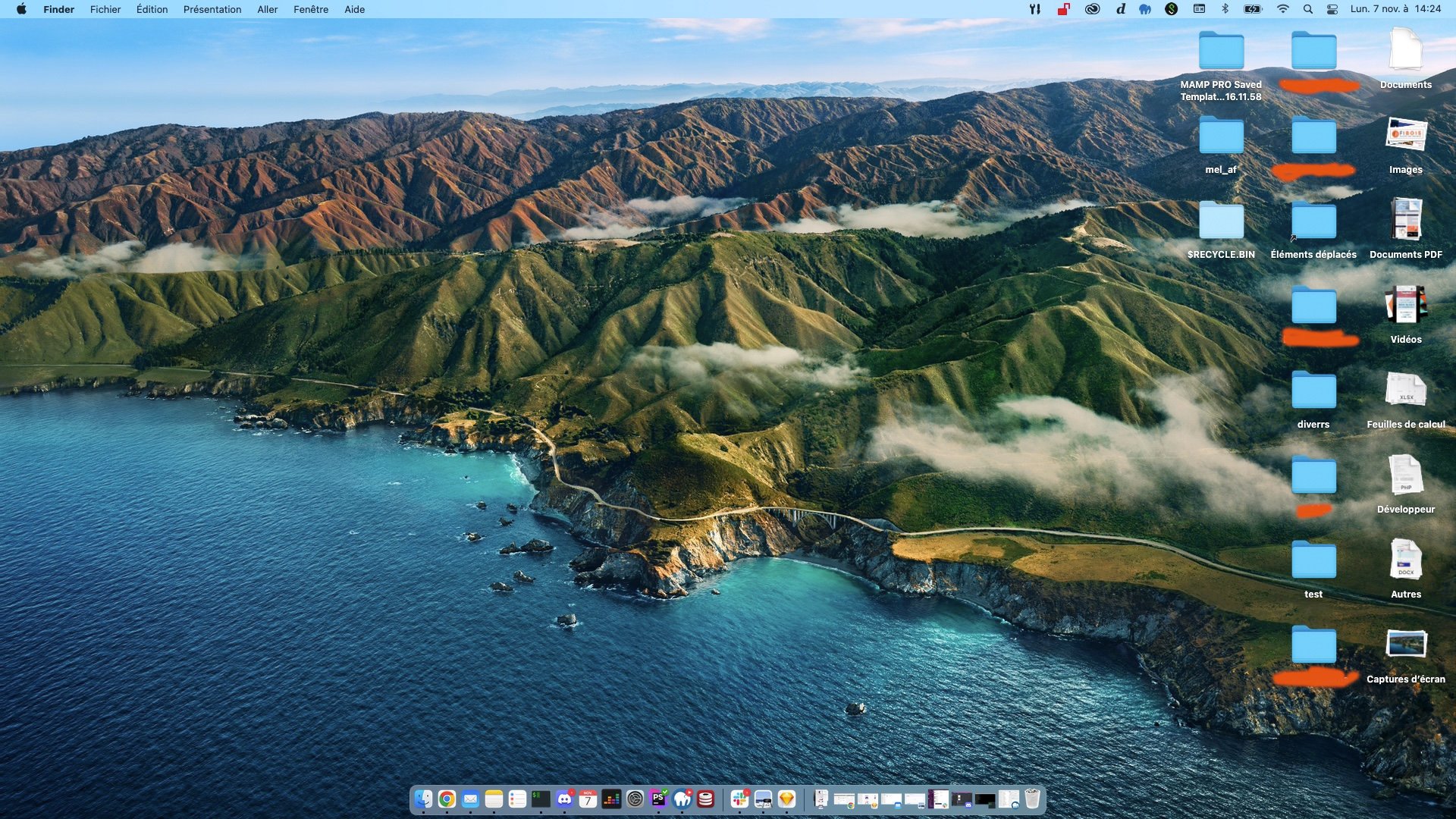Click Creative Cloud menu bar icon
Image resolution: width=1456 pixels, height=819 pixels.
[x=1092, y=9]
